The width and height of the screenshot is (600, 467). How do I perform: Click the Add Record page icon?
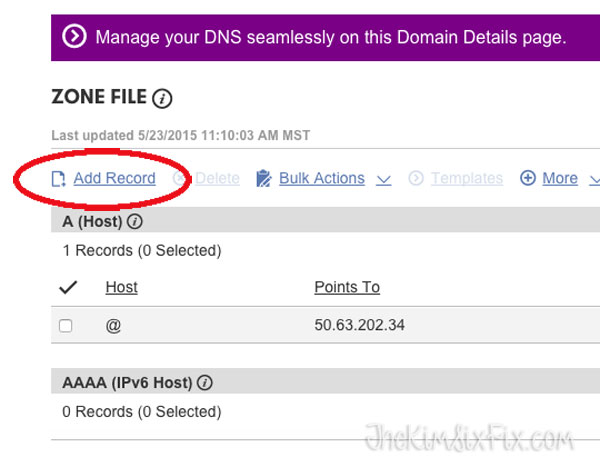[x=58, y=179]
